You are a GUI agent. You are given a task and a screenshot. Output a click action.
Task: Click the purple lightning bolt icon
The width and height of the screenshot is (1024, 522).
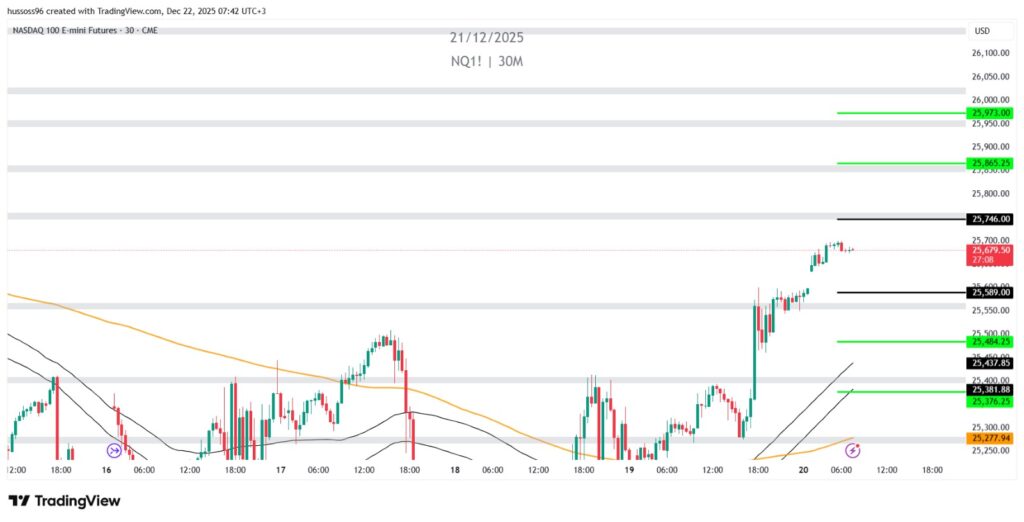tap(853, 451)
